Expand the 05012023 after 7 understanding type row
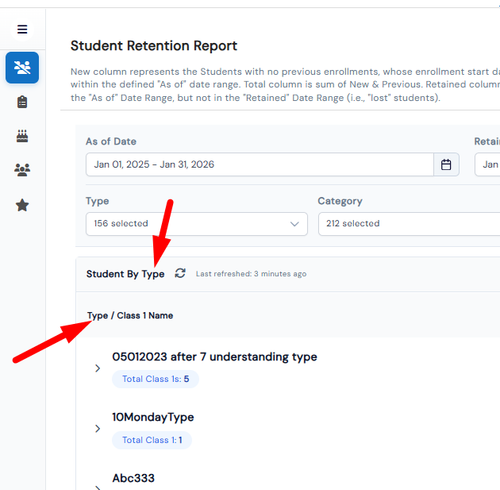Viewport: 500px width, 490px height. coord(97,368)
